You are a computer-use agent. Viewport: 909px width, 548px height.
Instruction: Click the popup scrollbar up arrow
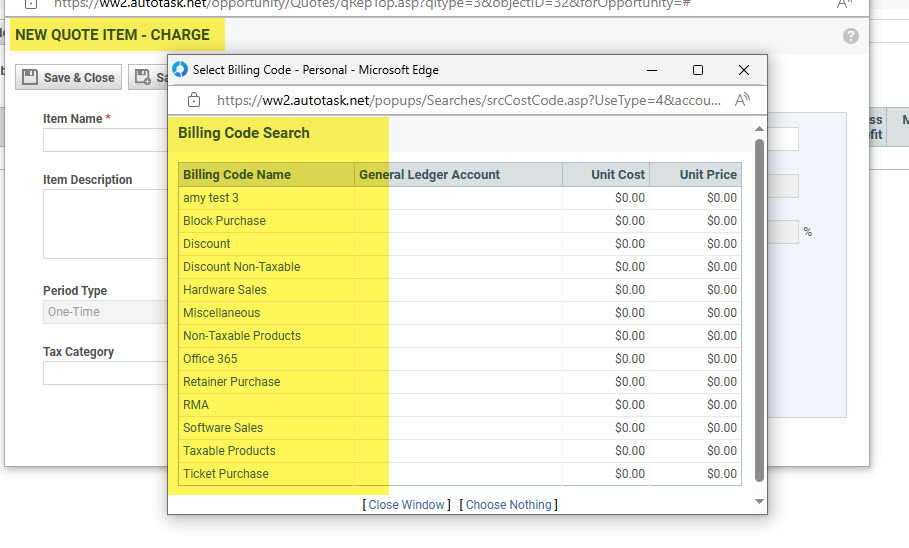[x=759, y=129]
